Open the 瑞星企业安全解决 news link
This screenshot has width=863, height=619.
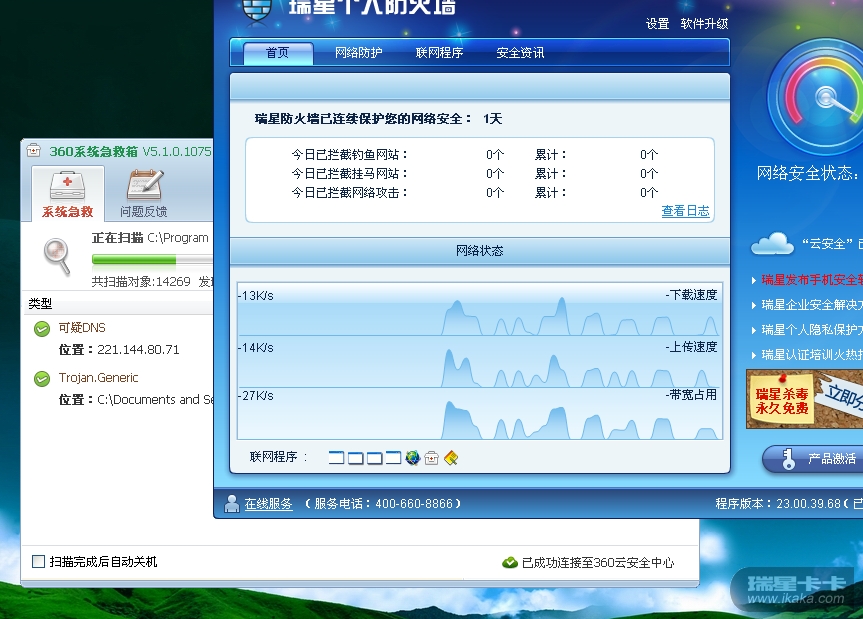(812, 305)
